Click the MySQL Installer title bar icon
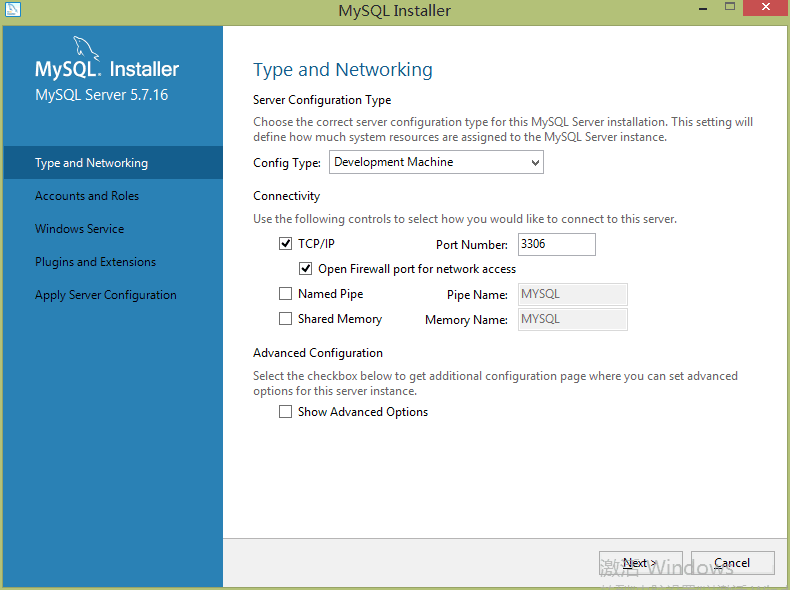The height and width of the screenshot is (590, 790). pos(13,10)
